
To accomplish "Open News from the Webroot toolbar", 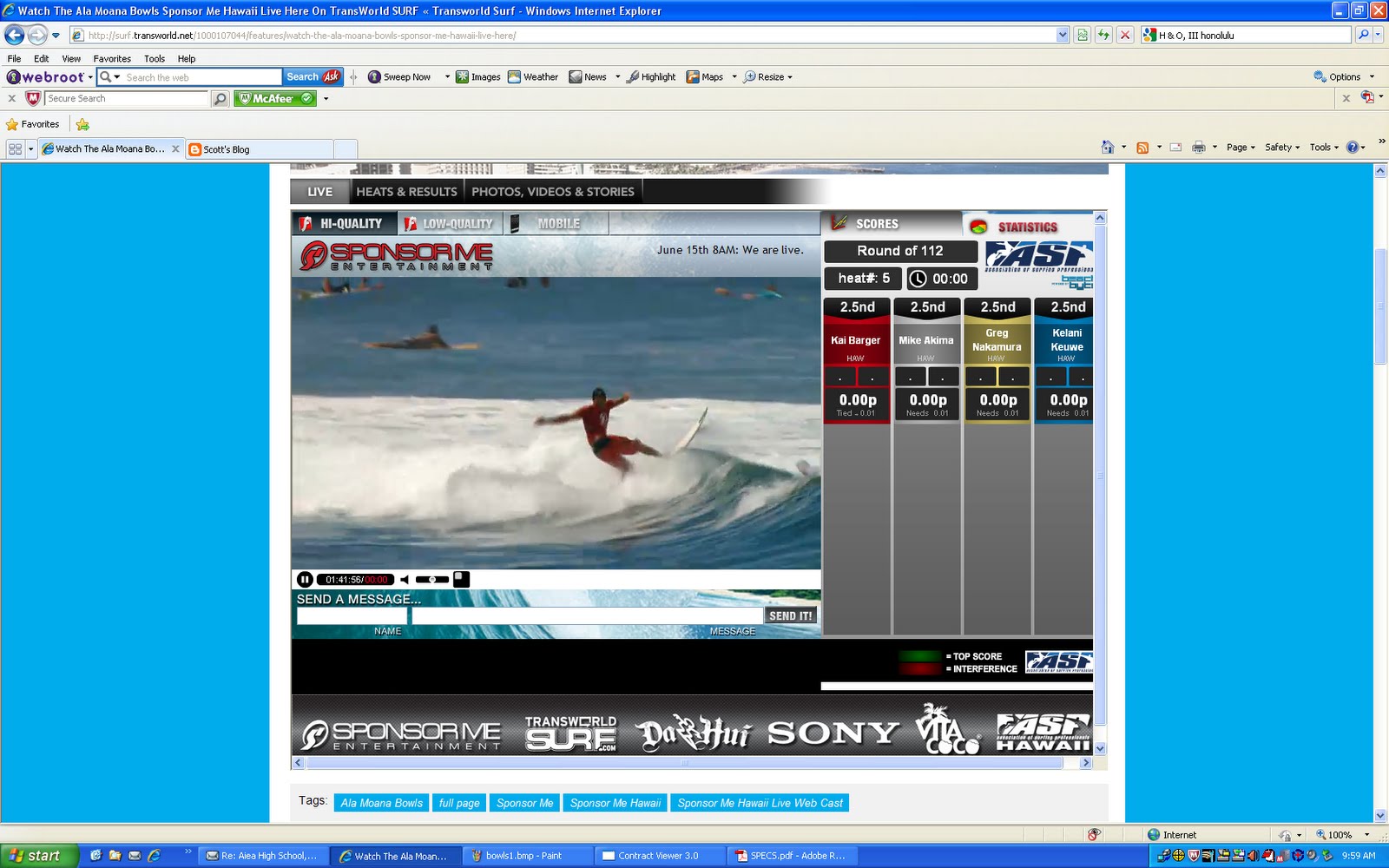I will [588, 76].
